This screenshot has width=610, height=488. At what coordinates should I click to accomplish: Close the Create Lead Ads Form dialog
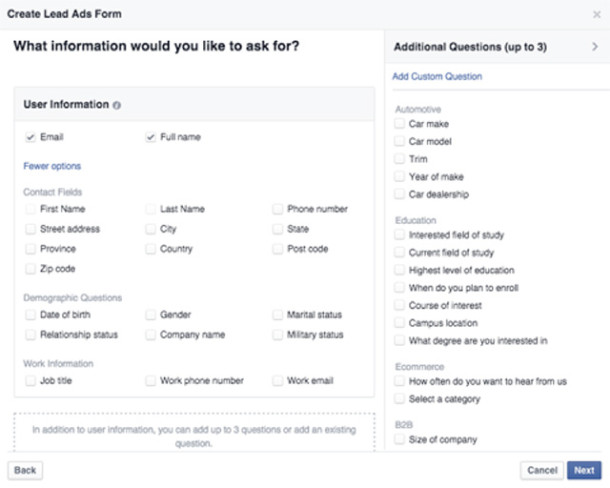tap(597, 15)
